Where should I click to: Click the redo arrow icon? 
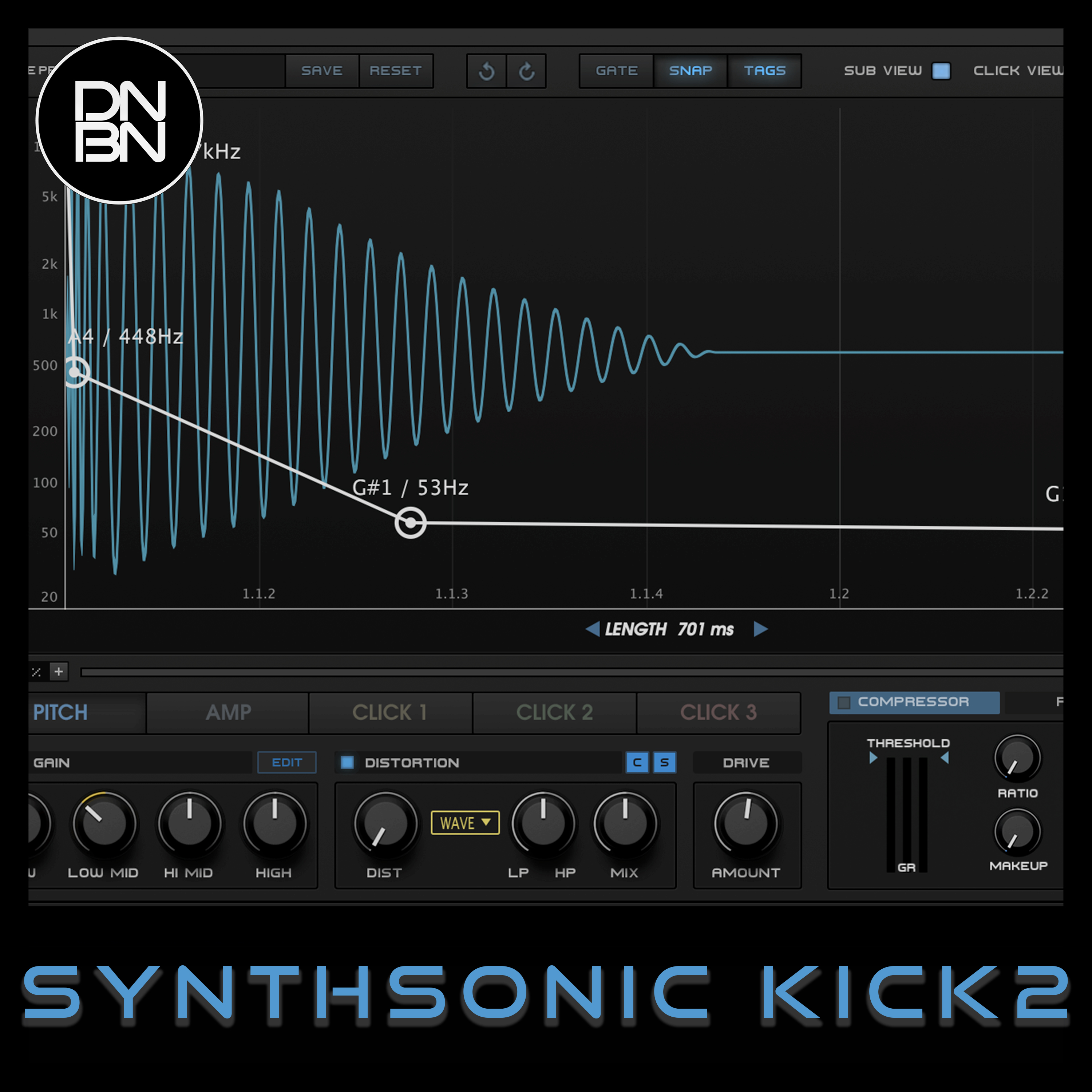[526, 71]
